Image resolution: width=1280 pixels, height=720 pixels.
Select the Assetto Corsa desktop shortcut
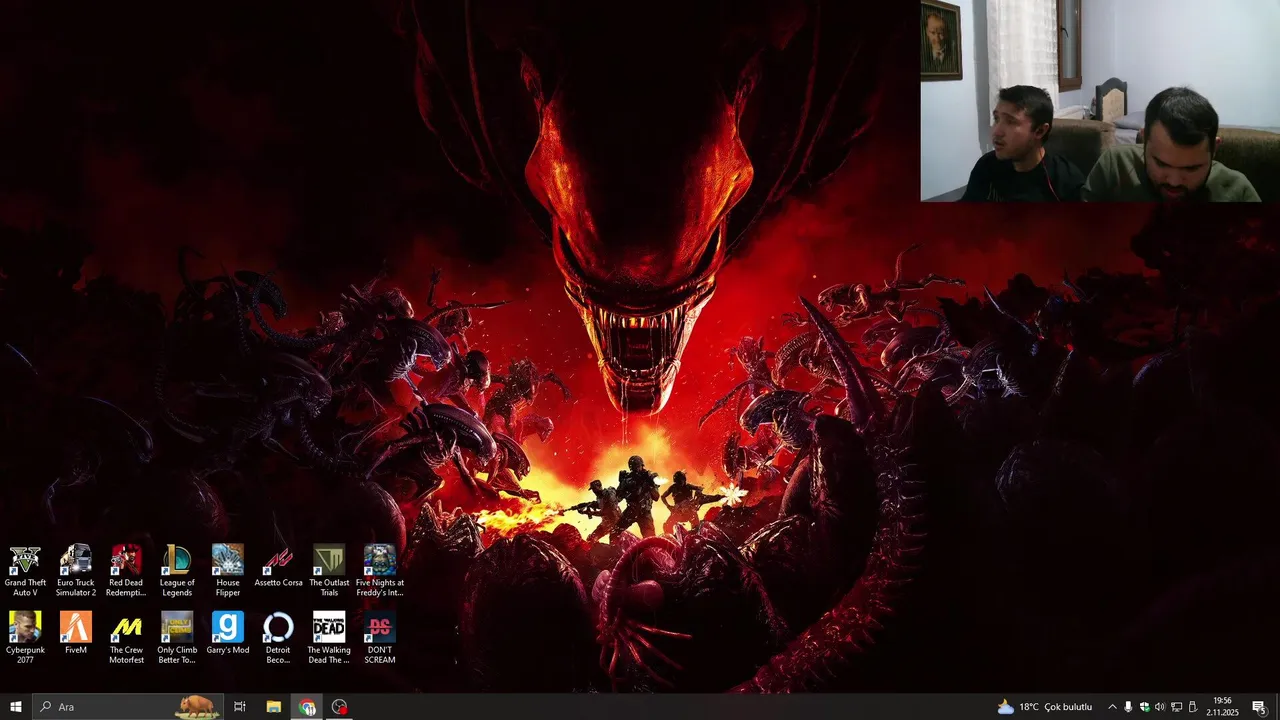(278, 567)
